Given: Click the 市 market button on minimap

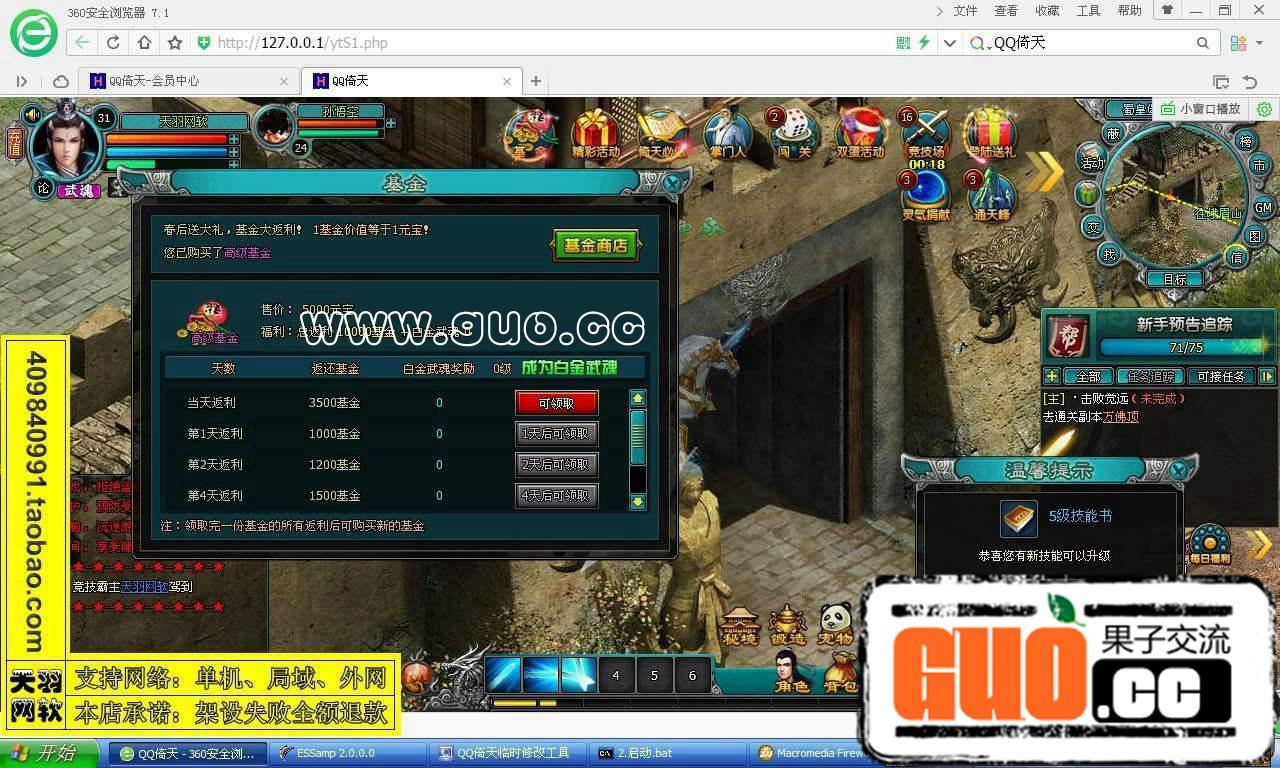Looking at the screenshot, I should [1259, 165].
